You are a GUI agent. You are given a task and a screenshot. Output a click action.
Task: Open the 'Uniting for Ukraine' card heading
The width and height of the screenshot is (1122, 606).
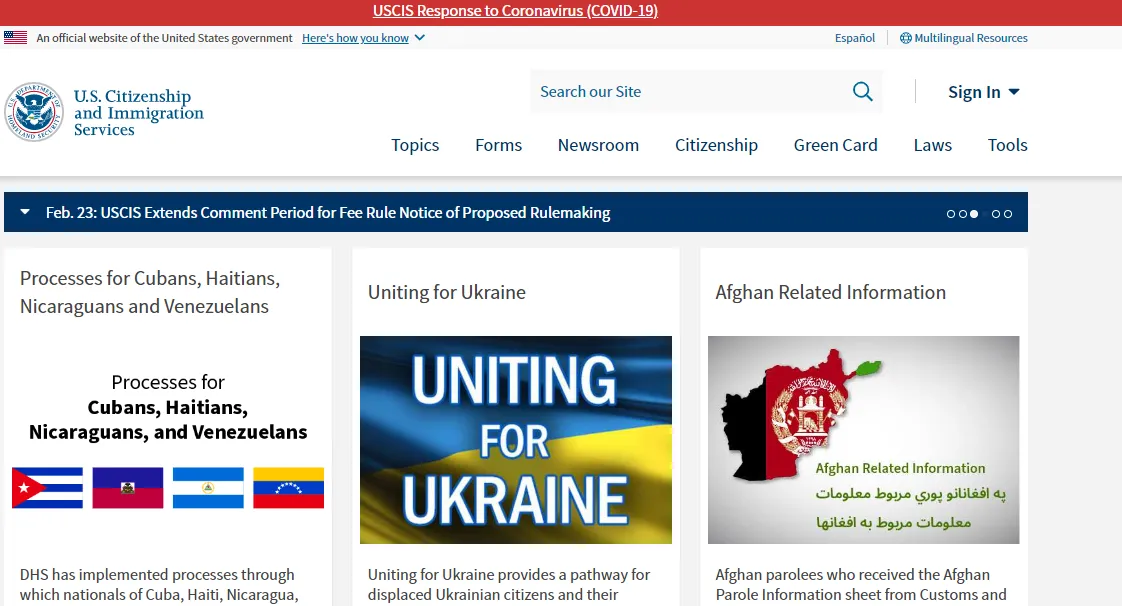(447, 292)
